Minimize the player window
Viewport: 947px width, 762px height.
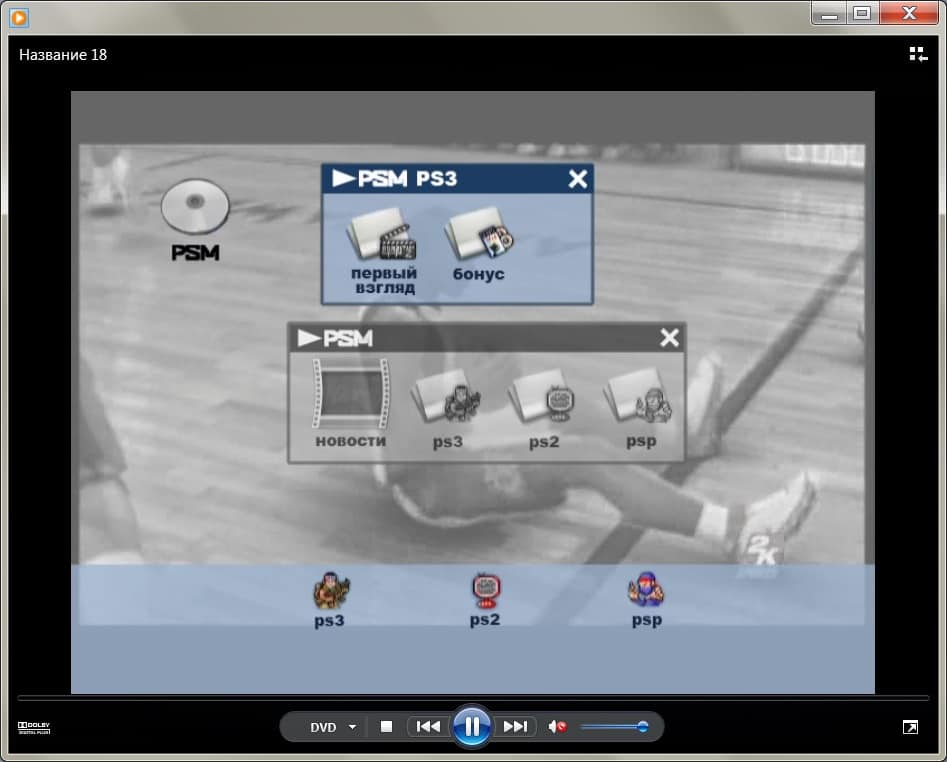829,13
